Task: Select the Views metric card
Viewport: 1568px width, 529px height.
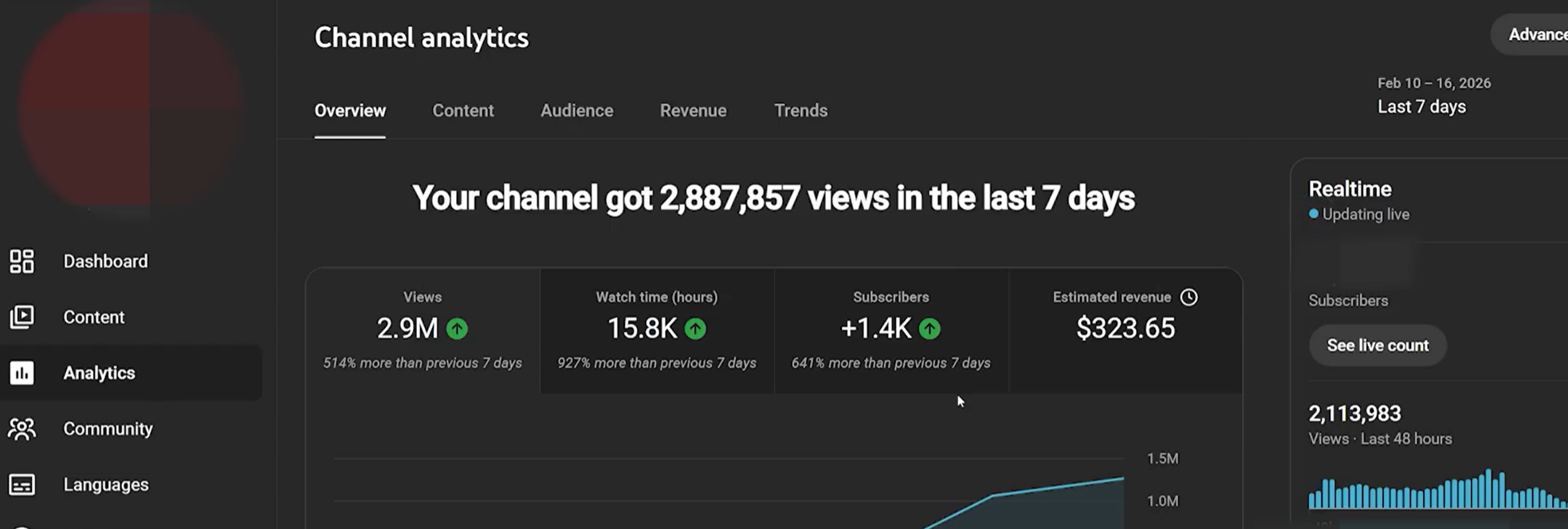Action: [422, 330]
